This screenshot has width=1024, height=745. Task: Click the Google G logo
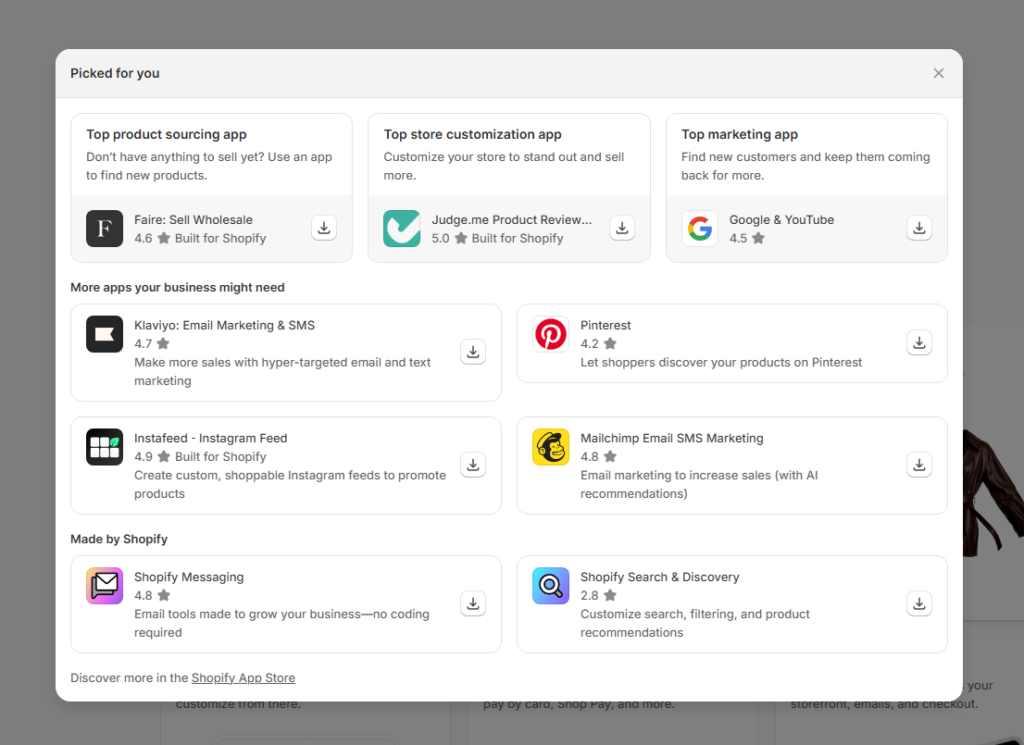tap(699, 229)
